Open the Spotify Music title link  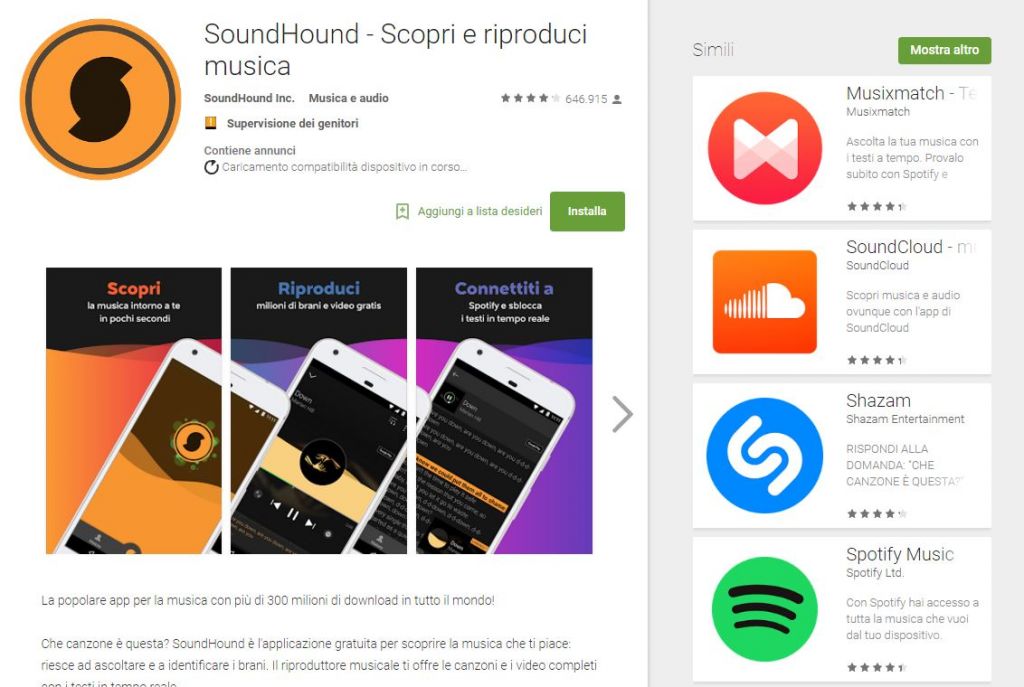(900, 554)
